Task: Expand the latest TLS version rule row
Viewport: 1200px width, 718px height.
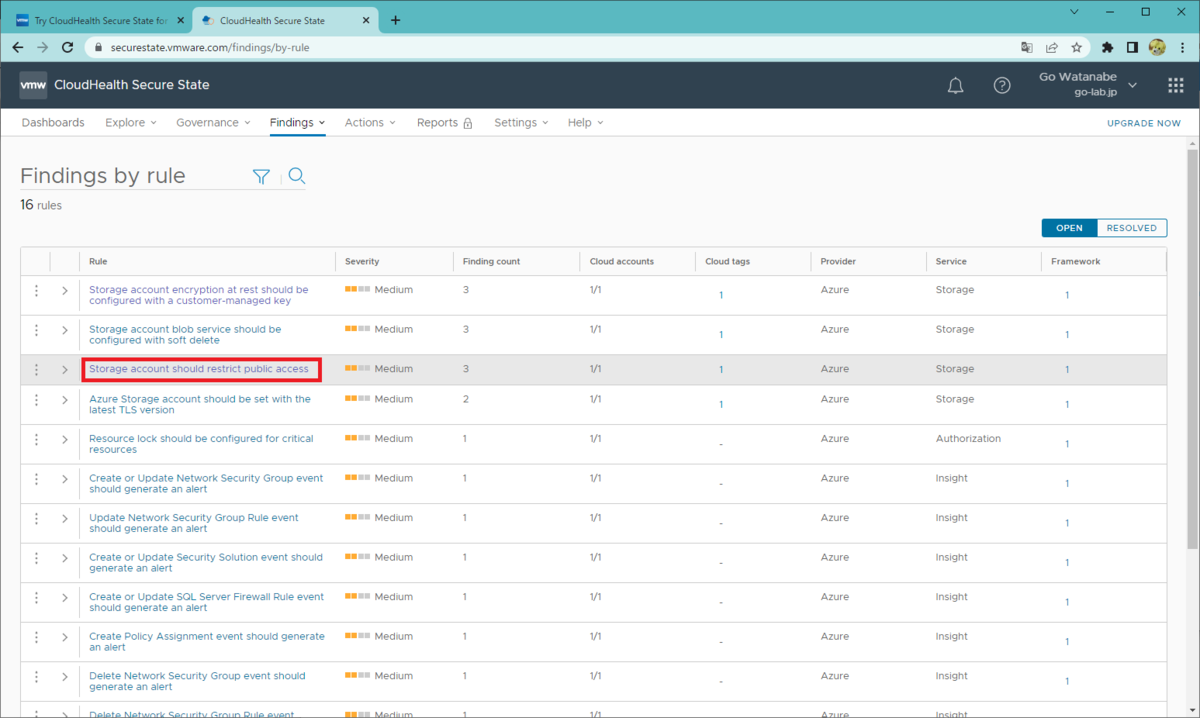Action: click(x=65, y=399)
